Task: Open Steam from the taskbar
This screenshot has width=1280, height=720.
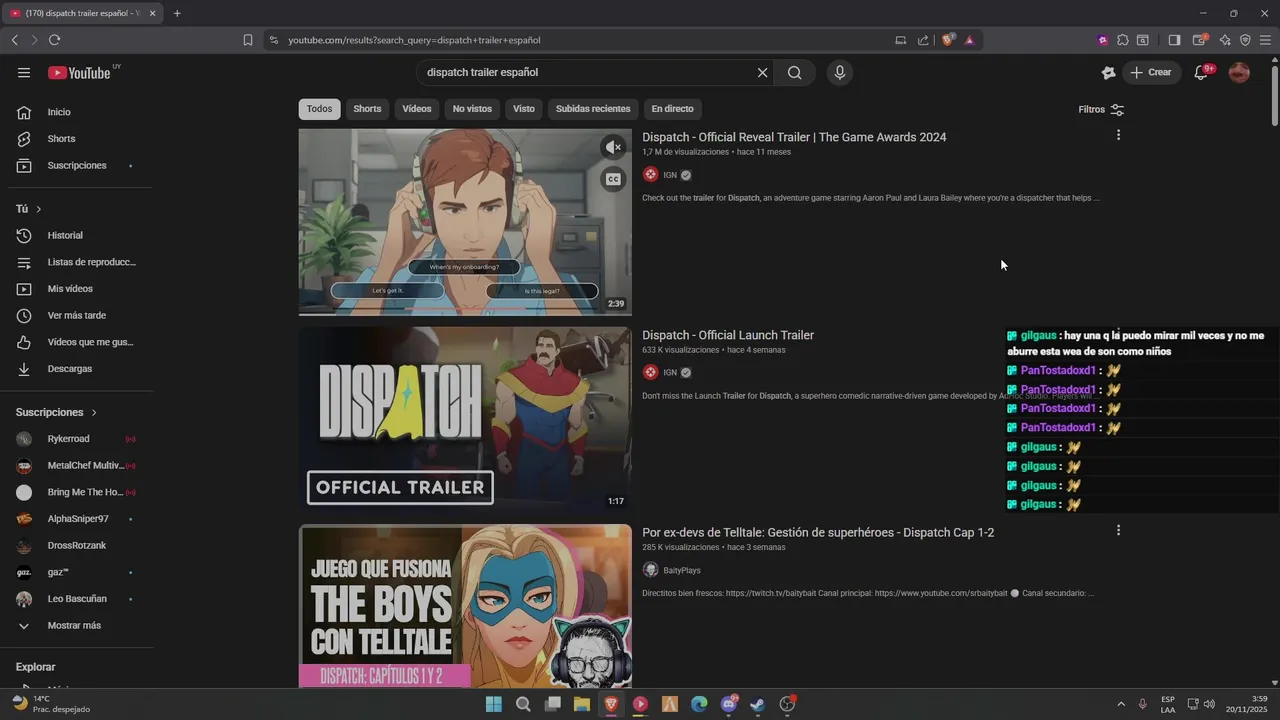Action: point(758,704)
